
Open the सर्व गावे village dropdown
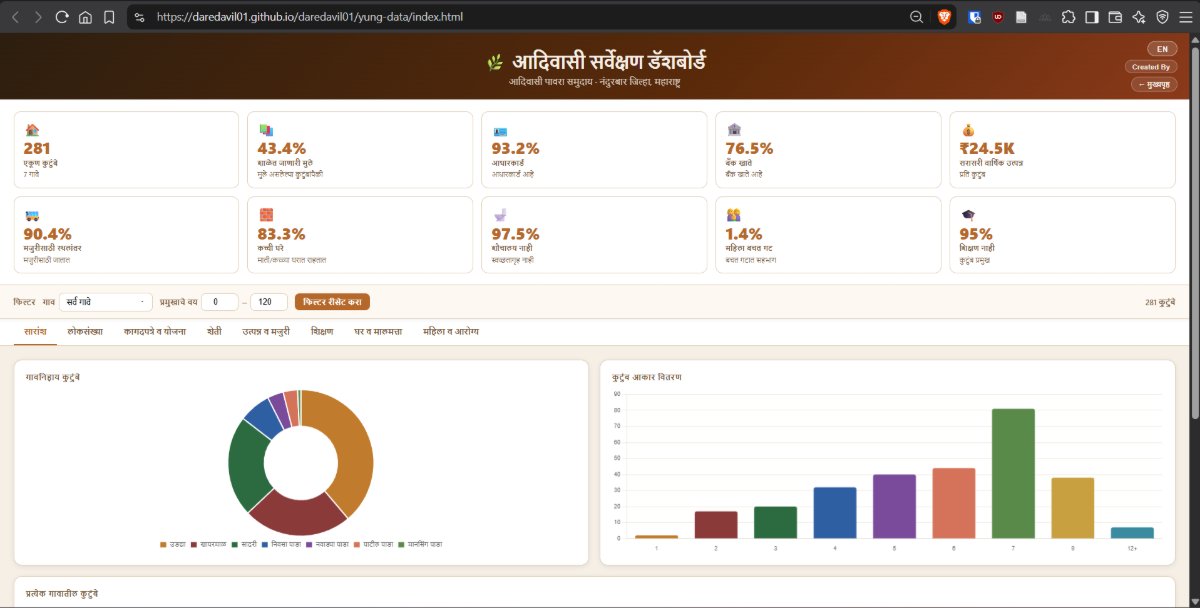(106, 302)
